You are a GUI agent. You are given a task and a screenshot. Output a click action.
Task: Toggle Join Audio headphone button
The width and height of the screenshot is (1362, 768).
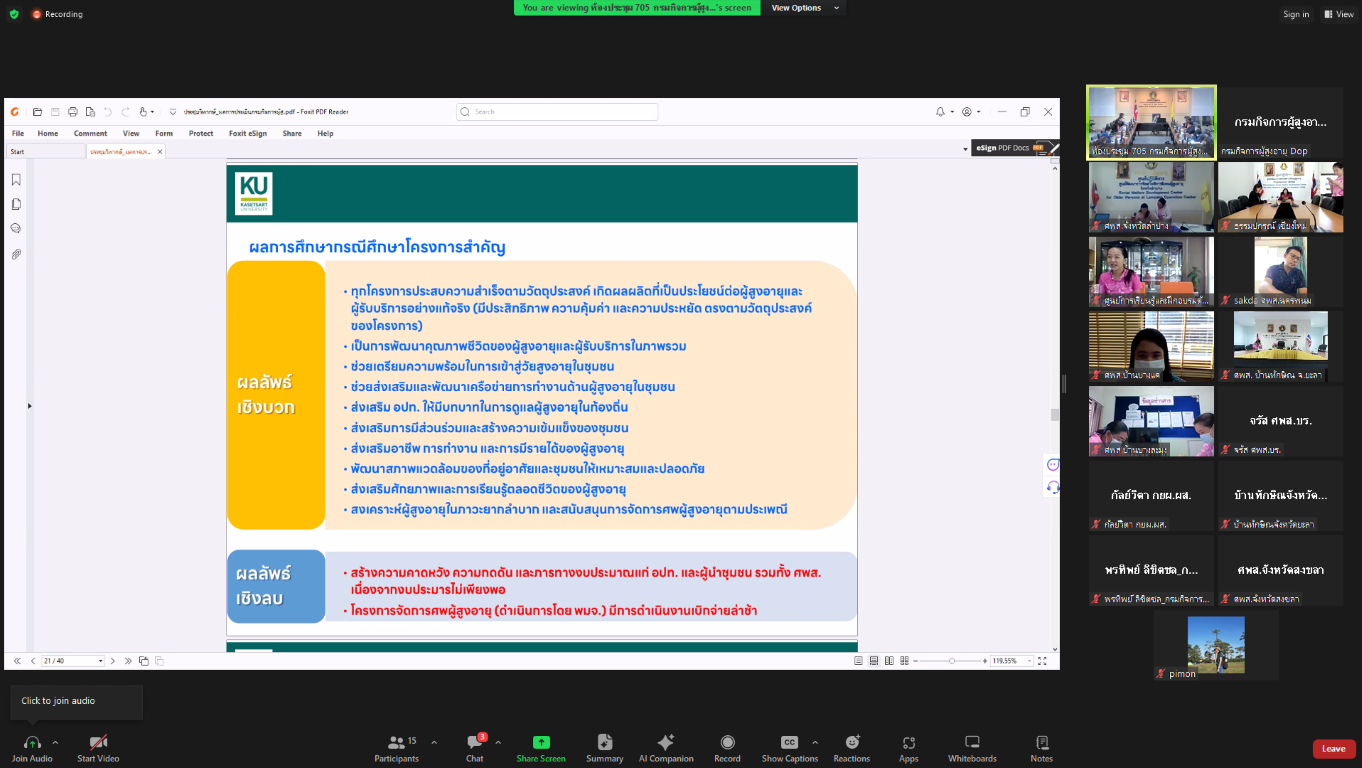coord(32,748)
